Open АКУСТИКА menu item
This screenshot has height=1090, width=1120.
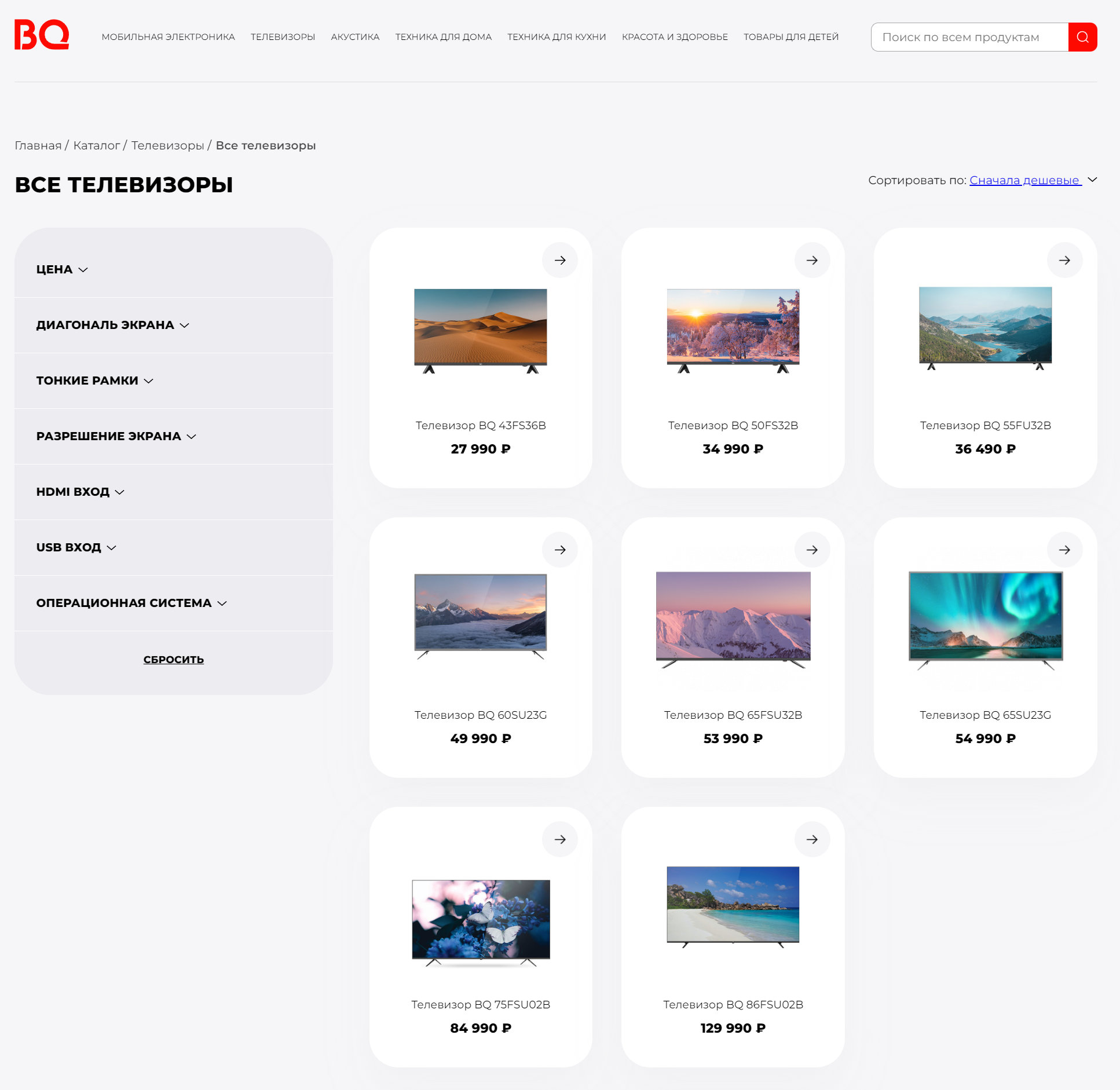point(355,37)
